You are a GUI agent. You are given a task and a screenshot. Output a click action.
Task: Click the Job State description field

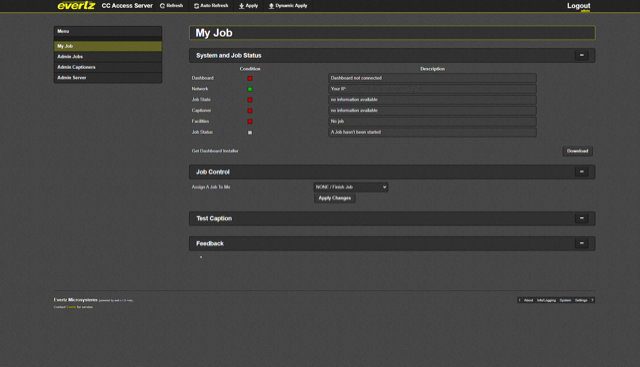tap(432, 100)
